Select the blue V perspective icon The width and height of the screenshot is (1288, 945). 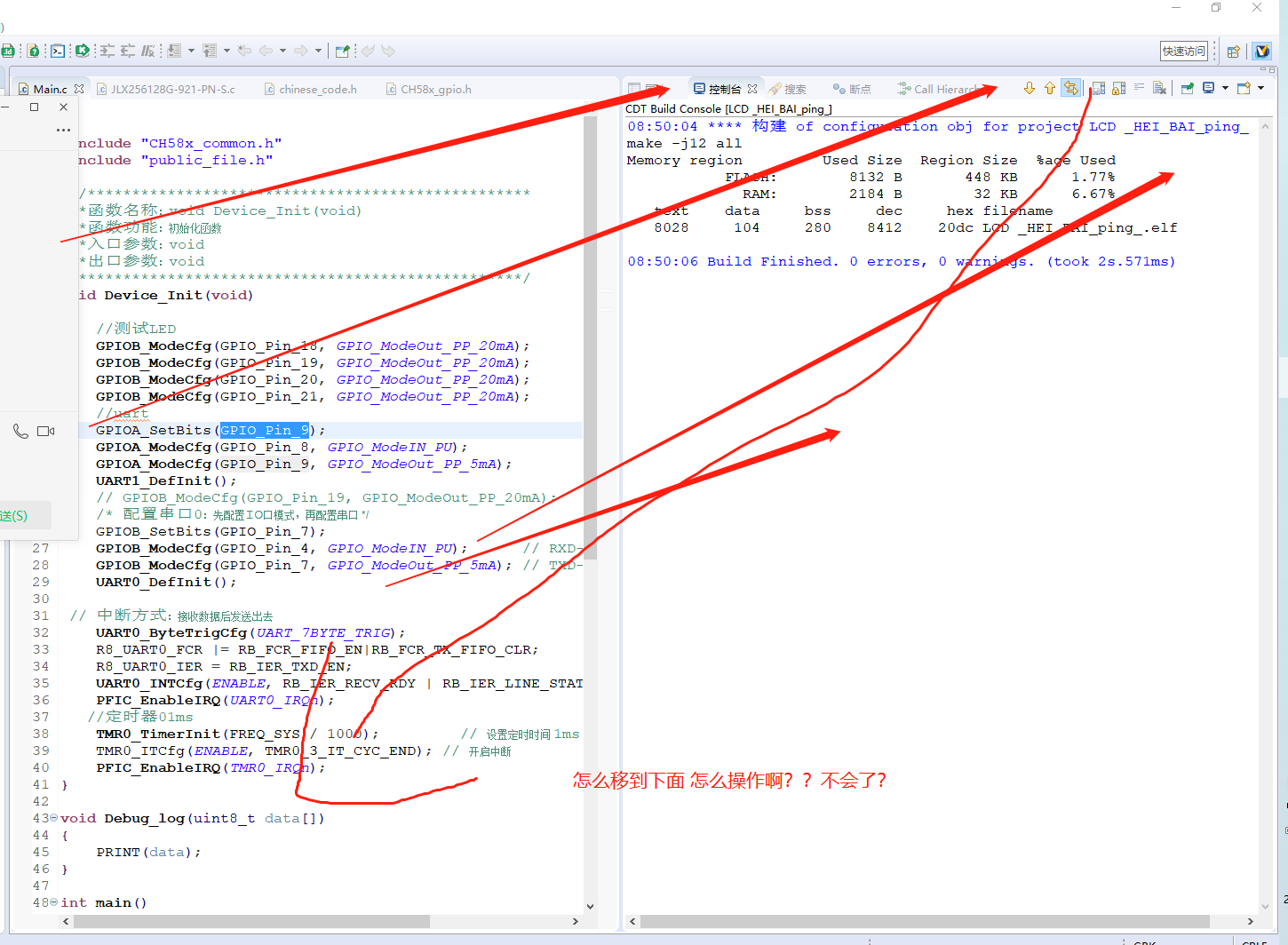1262,52
